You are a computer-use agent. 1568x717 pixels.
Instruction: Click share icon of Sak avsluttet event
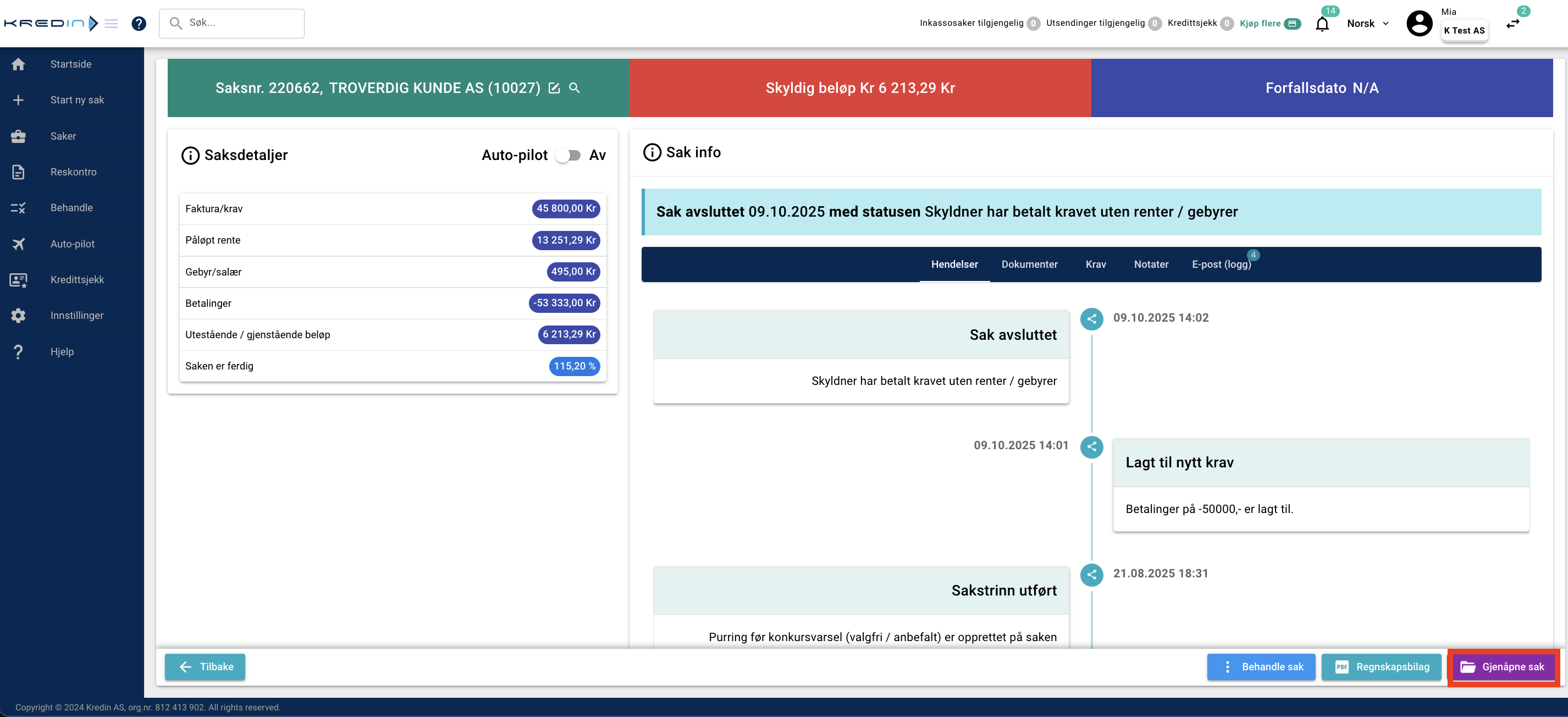[1091, 318]
